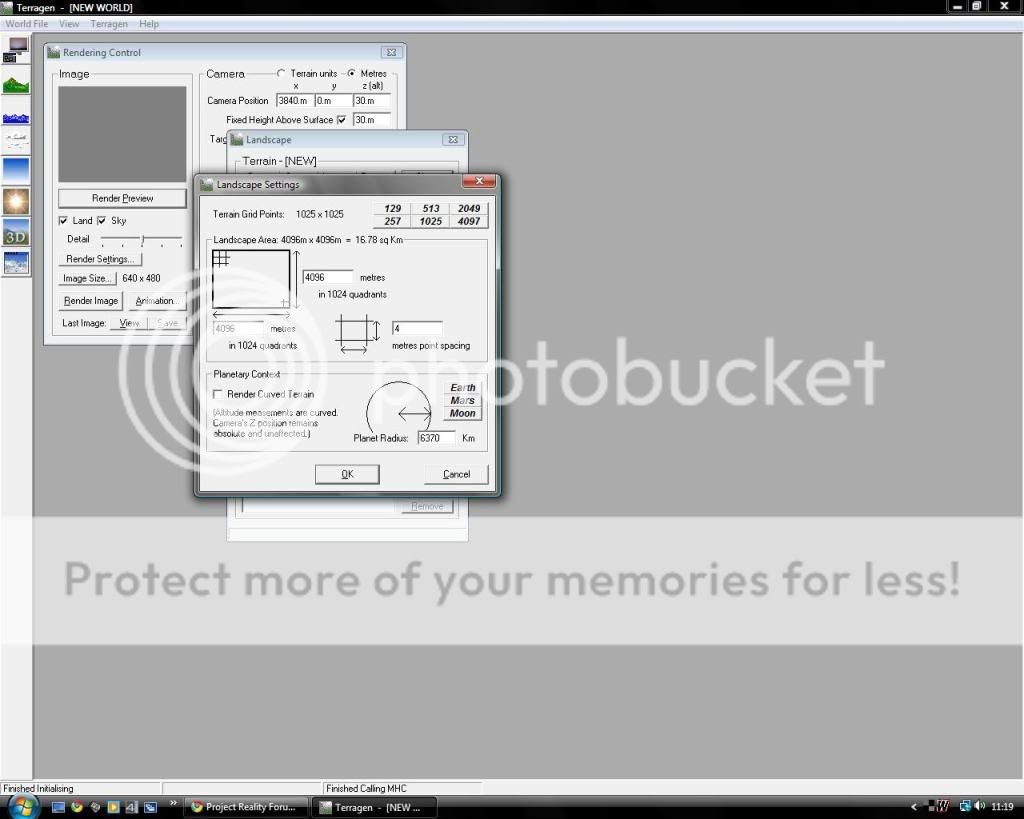Click the Detail slider in Rendering Control
Screen dimensions: 1024x819
(143, 240)
